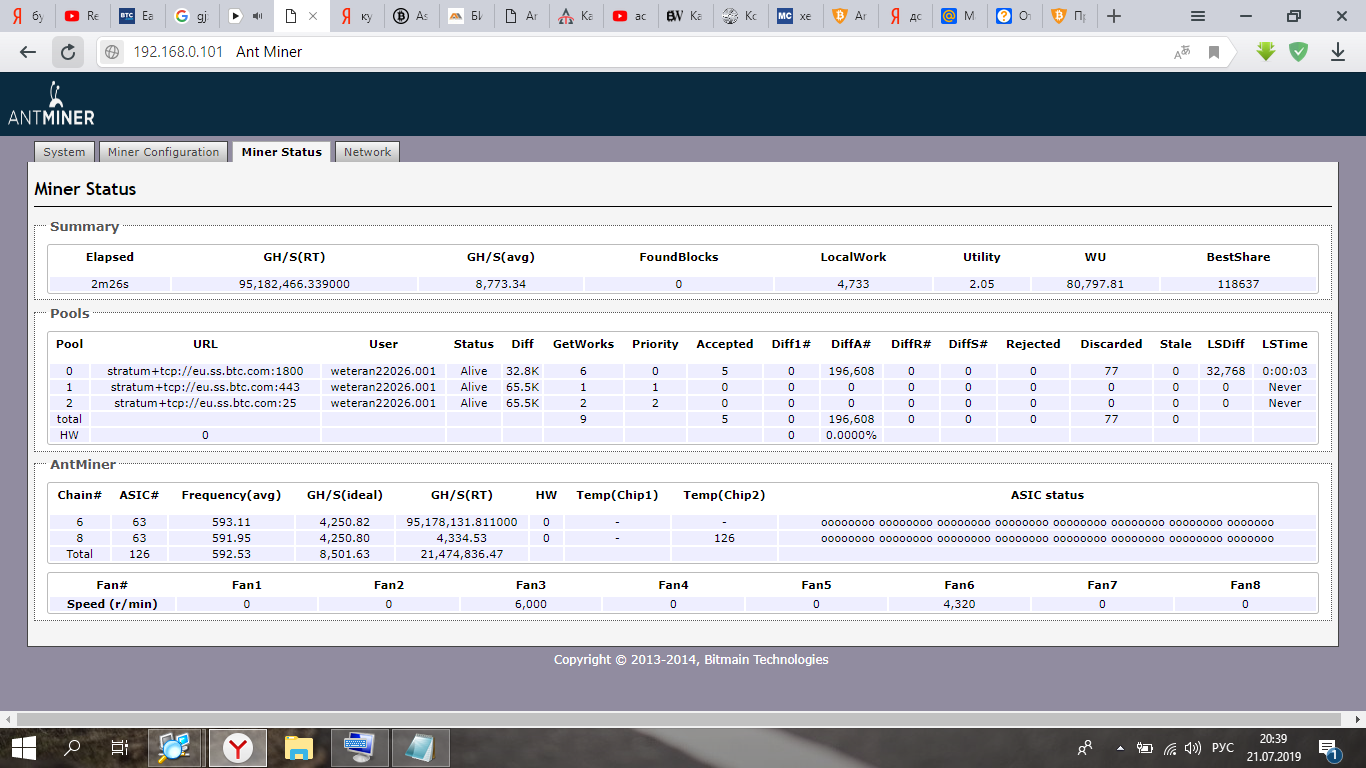
Task: Bookmark this page with the bookmark icon
Action: 1214,52
